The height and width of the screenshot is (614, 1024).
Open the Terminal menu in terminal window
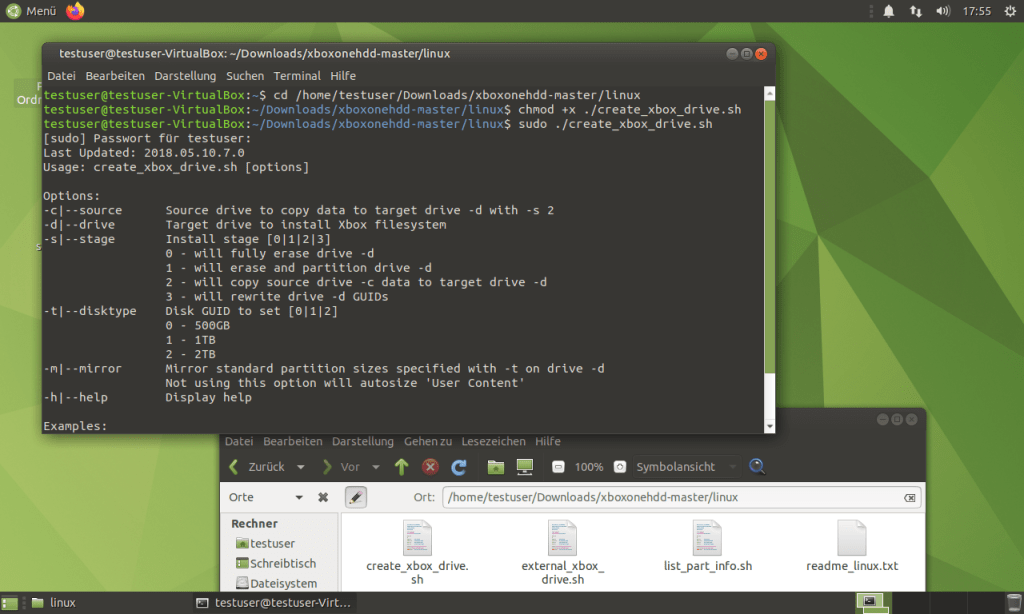pos(297,76)
